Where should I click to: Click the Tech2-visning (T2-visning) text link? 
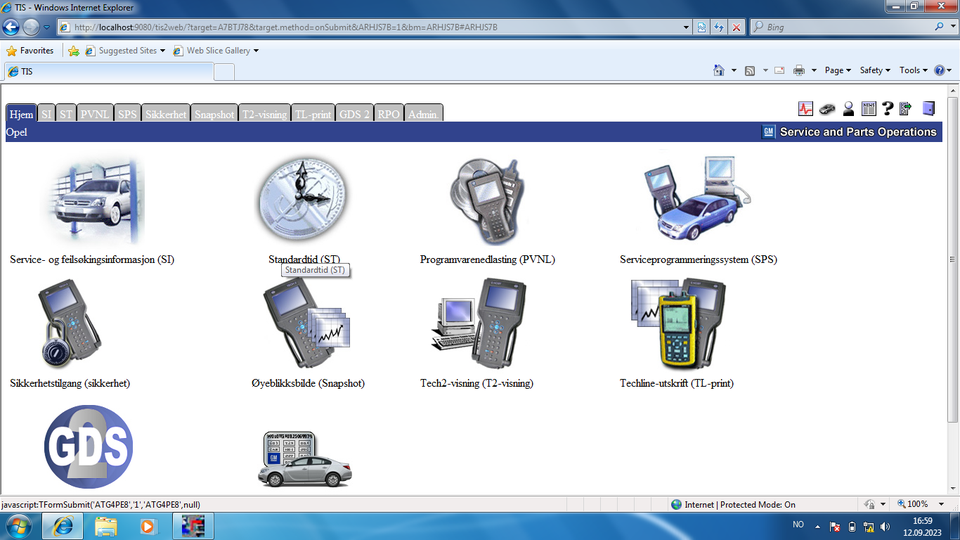click(x=476, y=383)
